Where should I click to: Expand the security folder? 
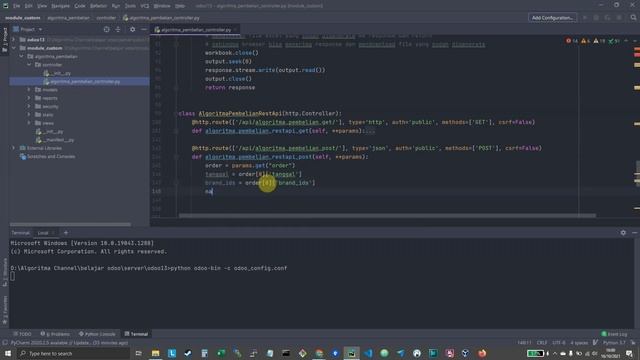point(29,106)
